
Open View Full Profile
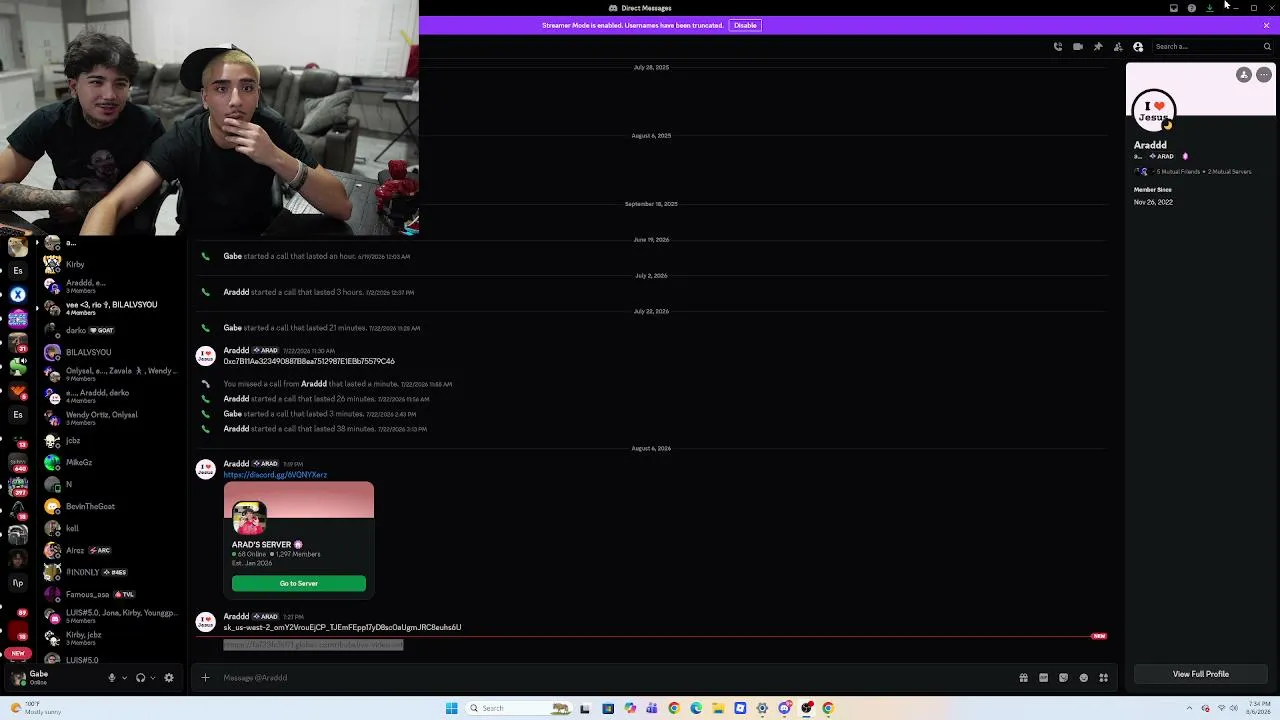pyautogui.click(x=1200, y=674)
